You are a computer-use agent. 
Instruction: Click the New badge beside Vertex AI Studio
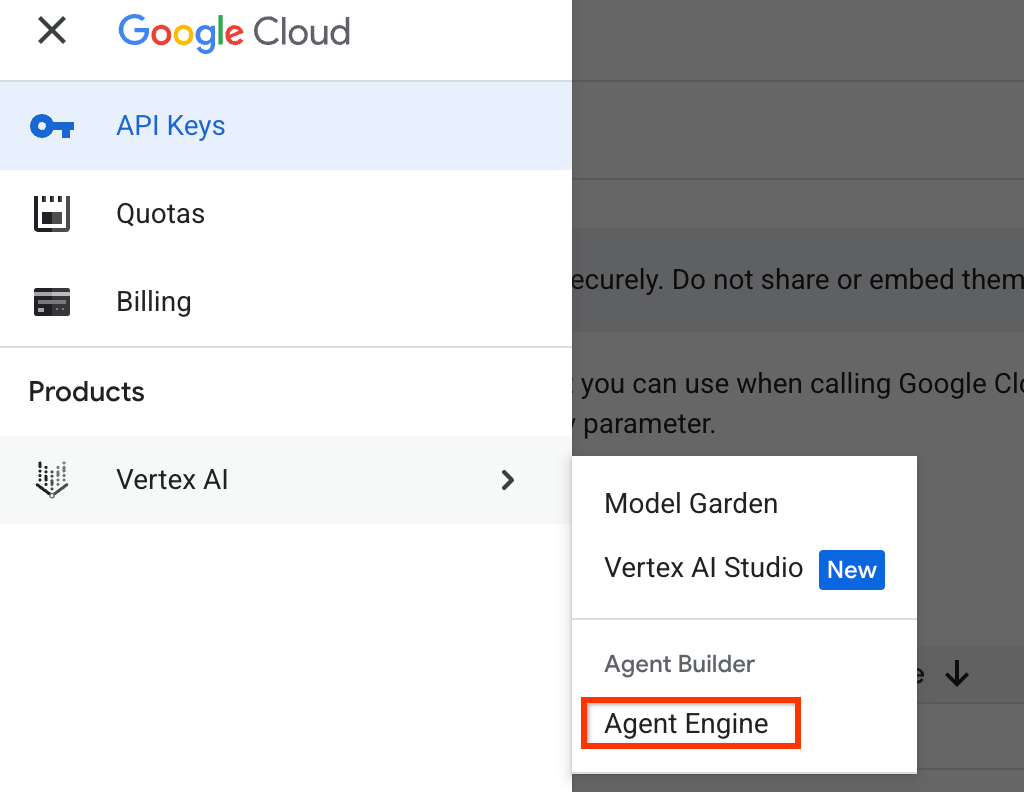click(852, 570)
